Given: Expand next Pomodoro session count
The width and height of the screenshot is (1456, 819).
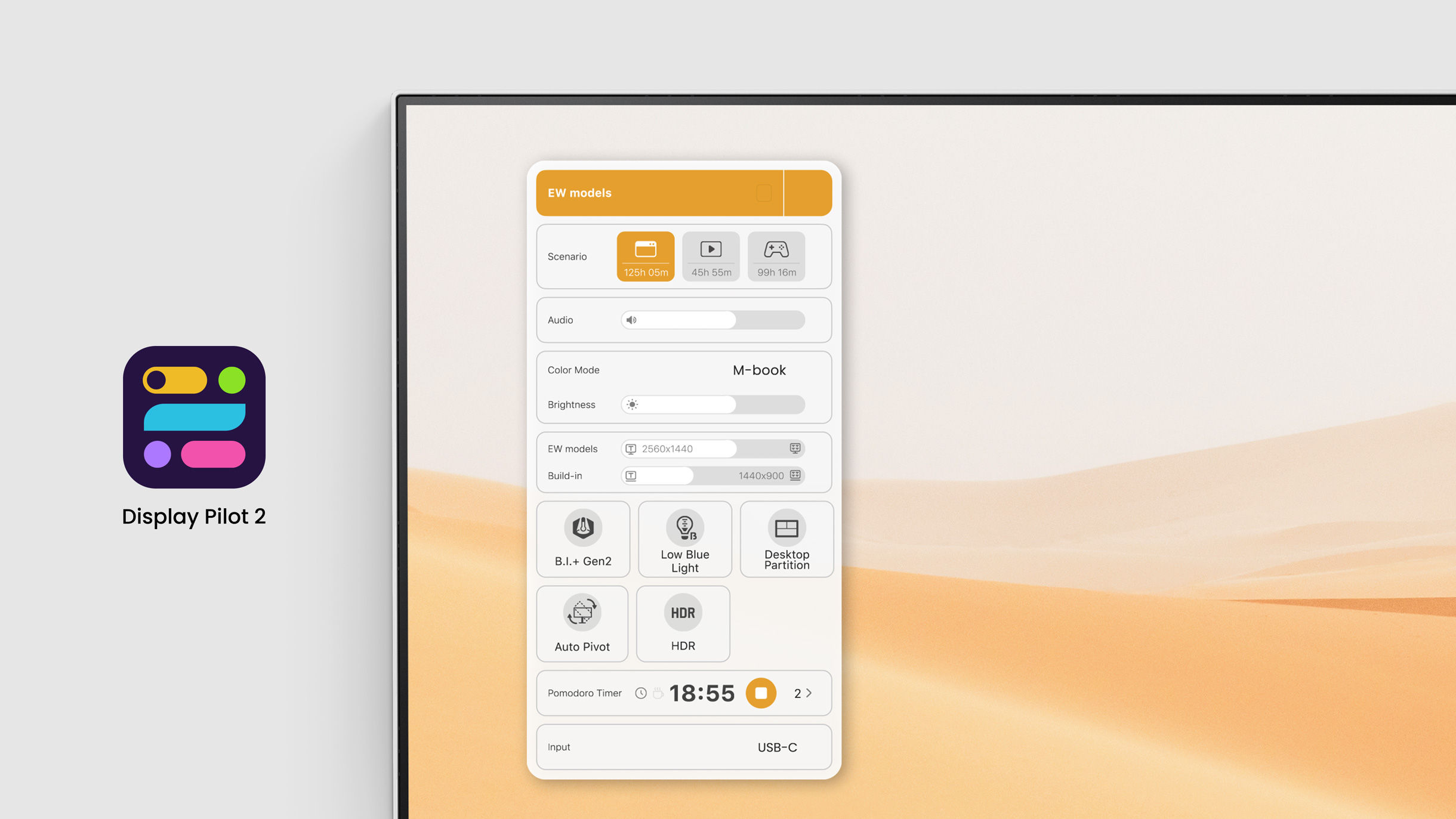Looking at the screenshot, I should tap(810, 693).
